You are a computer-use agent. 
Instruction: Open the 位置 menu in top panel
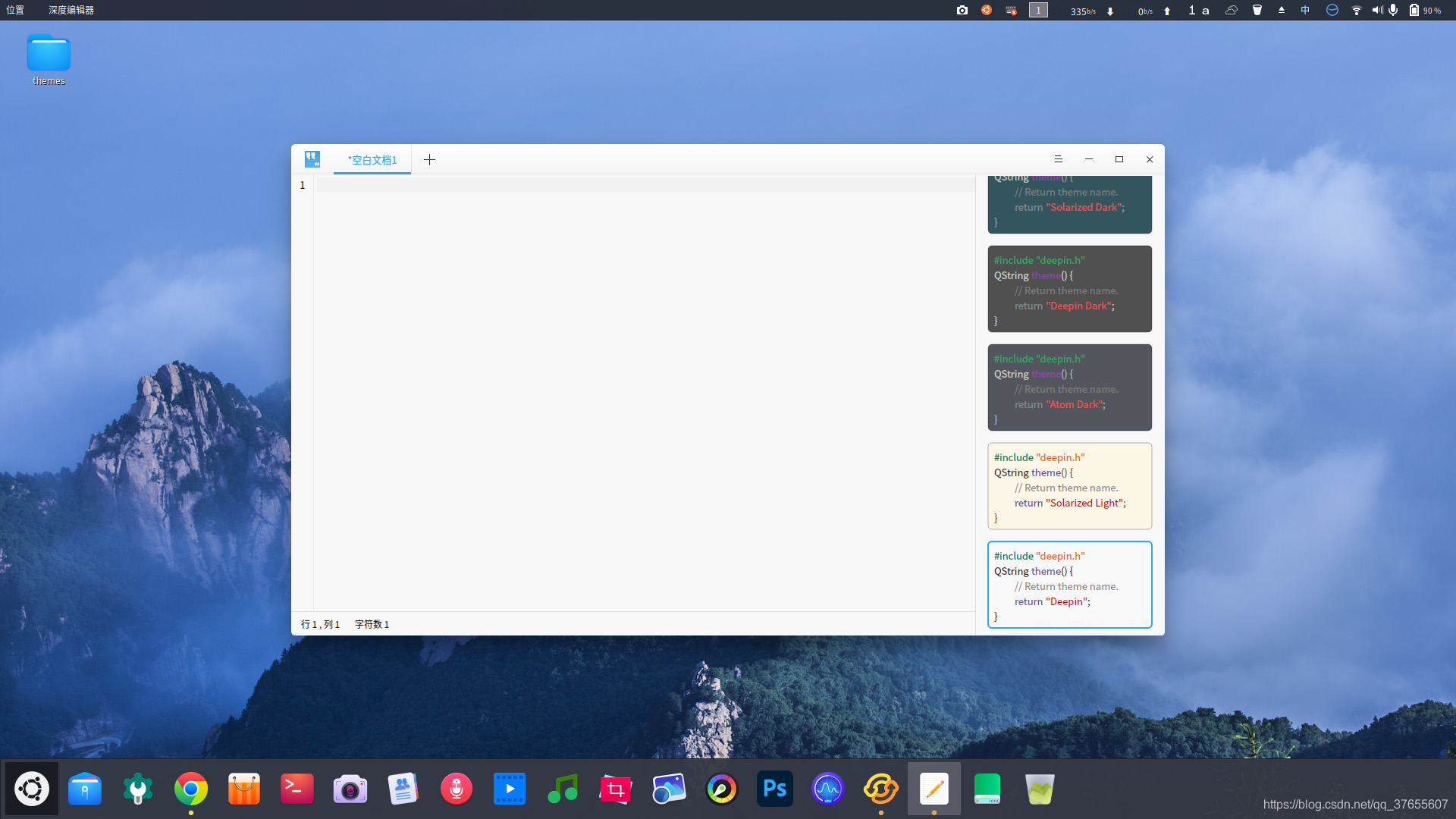tap(15, 10)
